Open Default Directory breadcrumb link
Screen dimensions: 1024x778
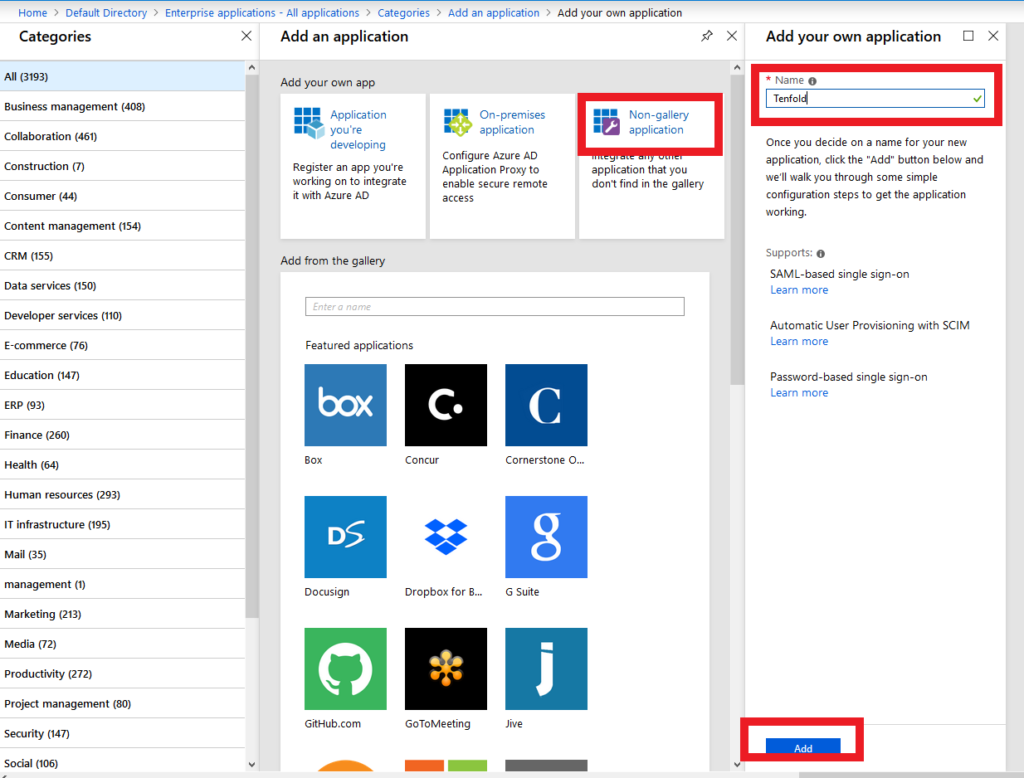(106, 12)
